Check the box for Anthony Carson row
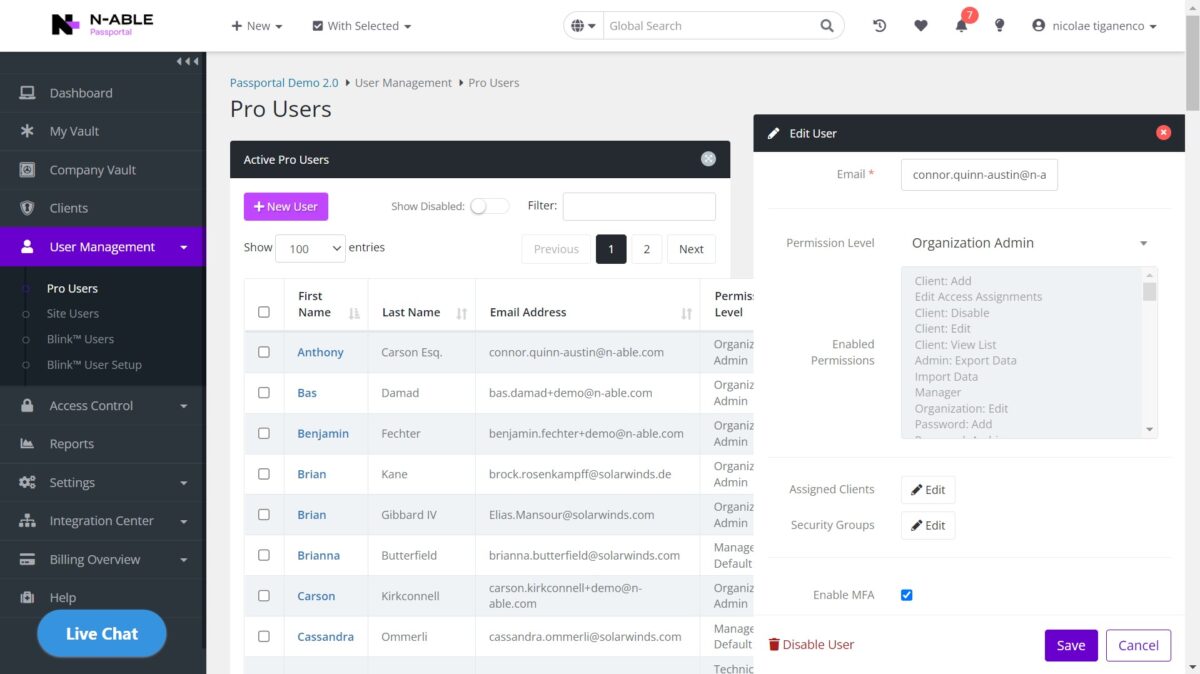Screen dimensions: 1200x674 pos(264,352)
